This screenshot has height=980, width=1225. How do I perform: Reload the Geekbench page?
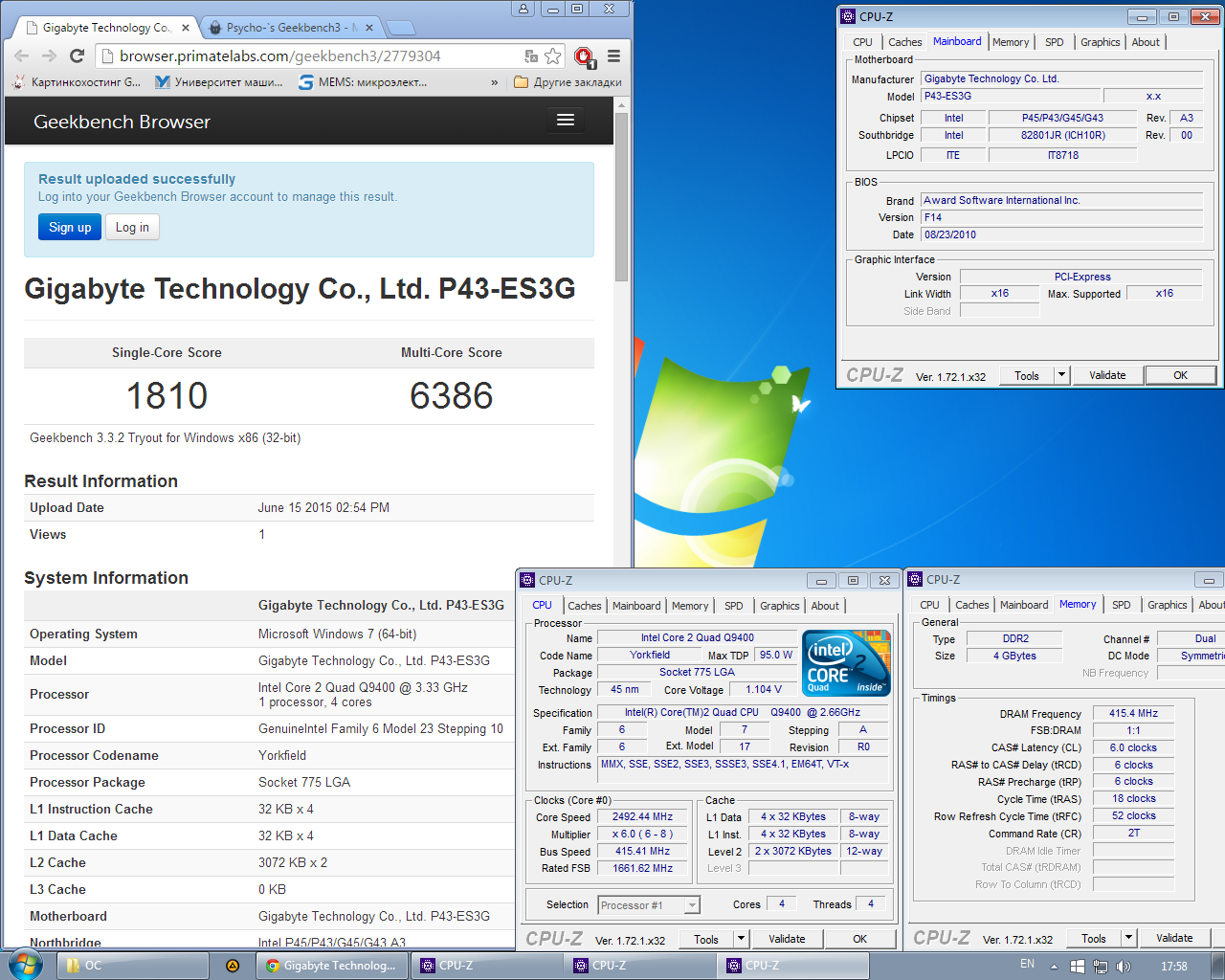click(78, 56)
